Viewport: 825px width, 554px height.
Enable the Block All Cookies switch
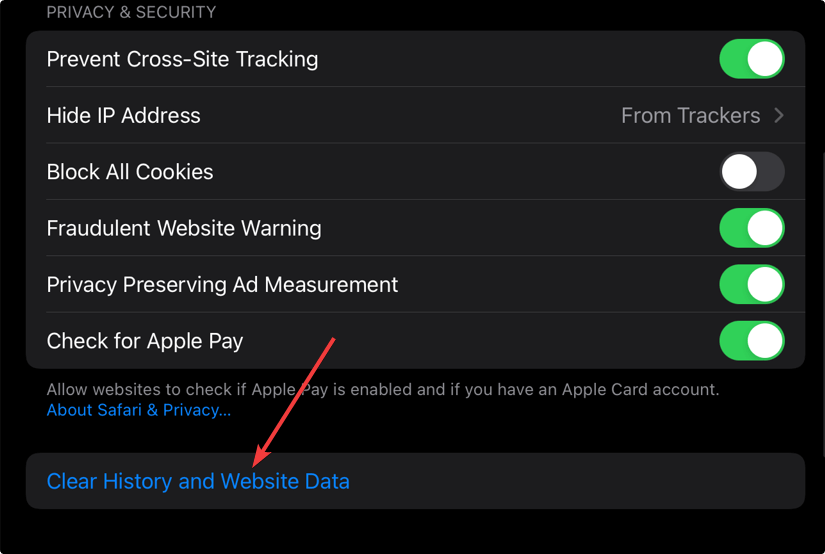[752, 172]
